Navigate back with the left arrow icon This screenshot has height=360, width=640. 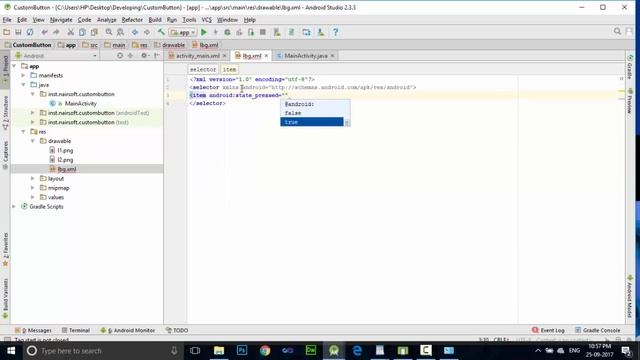[x=135, y=32]
